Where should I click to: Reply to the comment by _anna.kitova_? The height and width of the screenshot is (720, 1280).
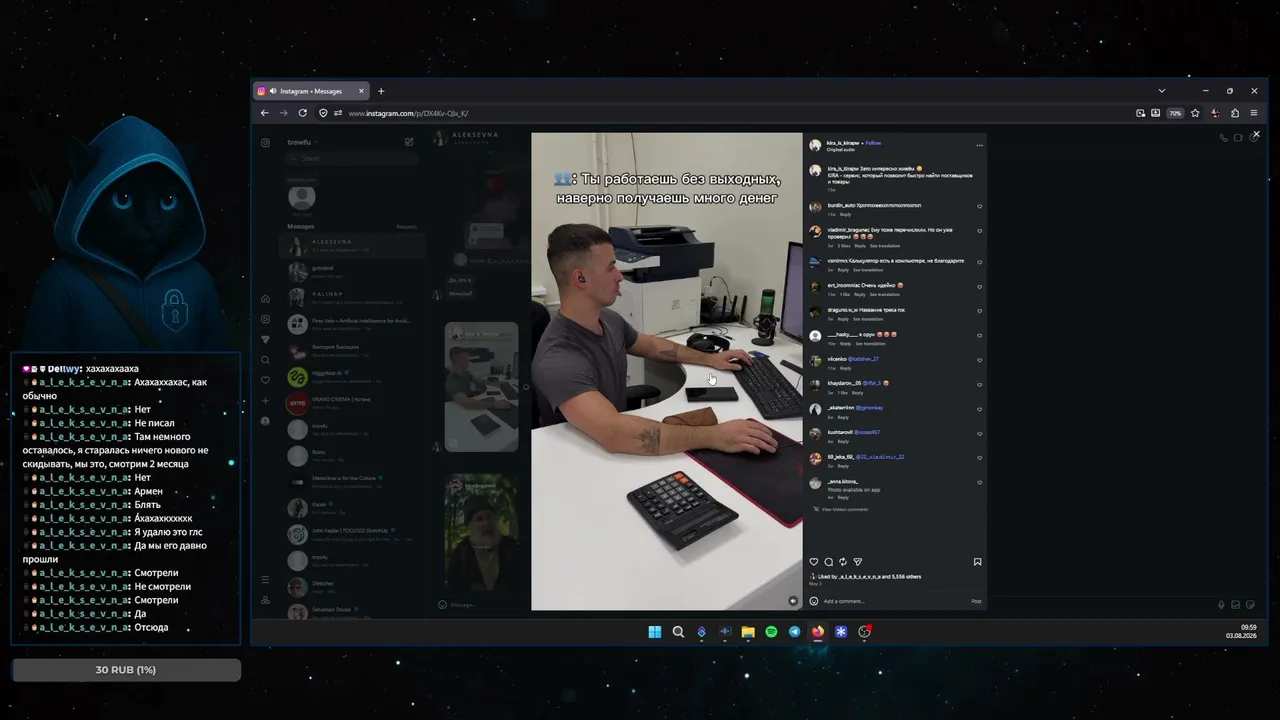tap(844, 497)
